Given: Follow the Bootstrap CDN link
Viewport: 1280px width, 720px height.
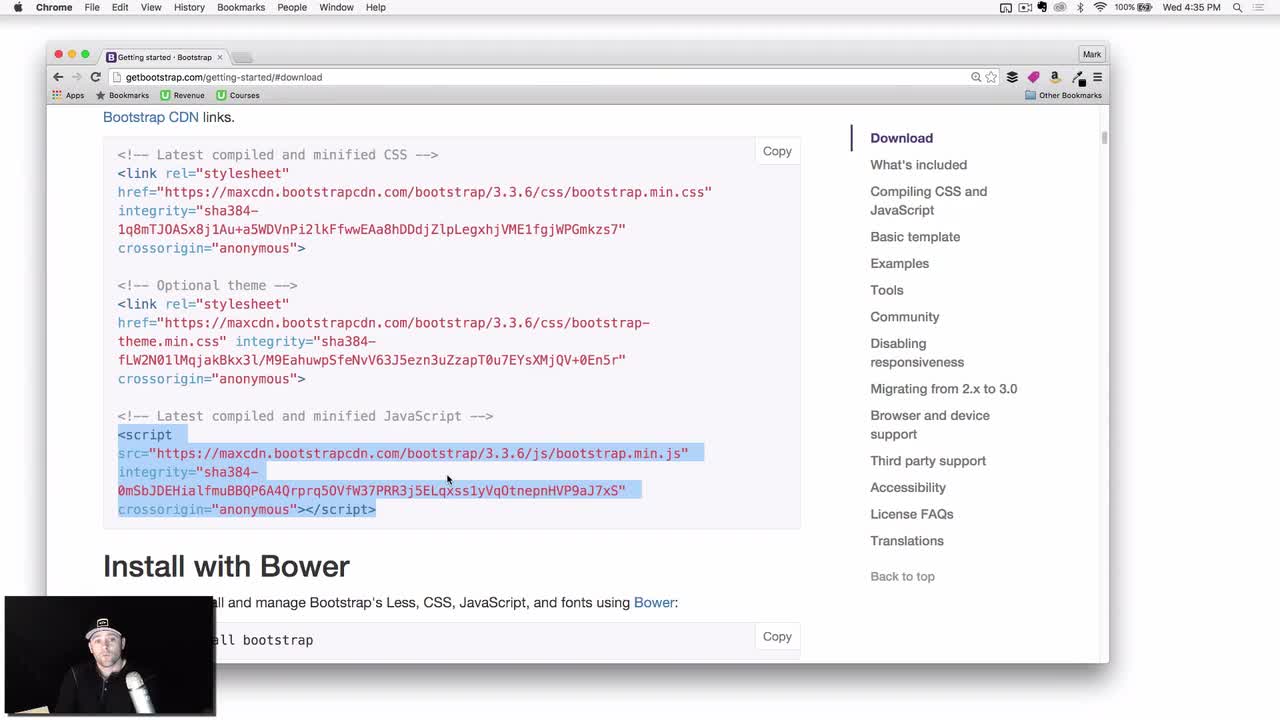Looking at the screenshot, I should pos(151,117).
